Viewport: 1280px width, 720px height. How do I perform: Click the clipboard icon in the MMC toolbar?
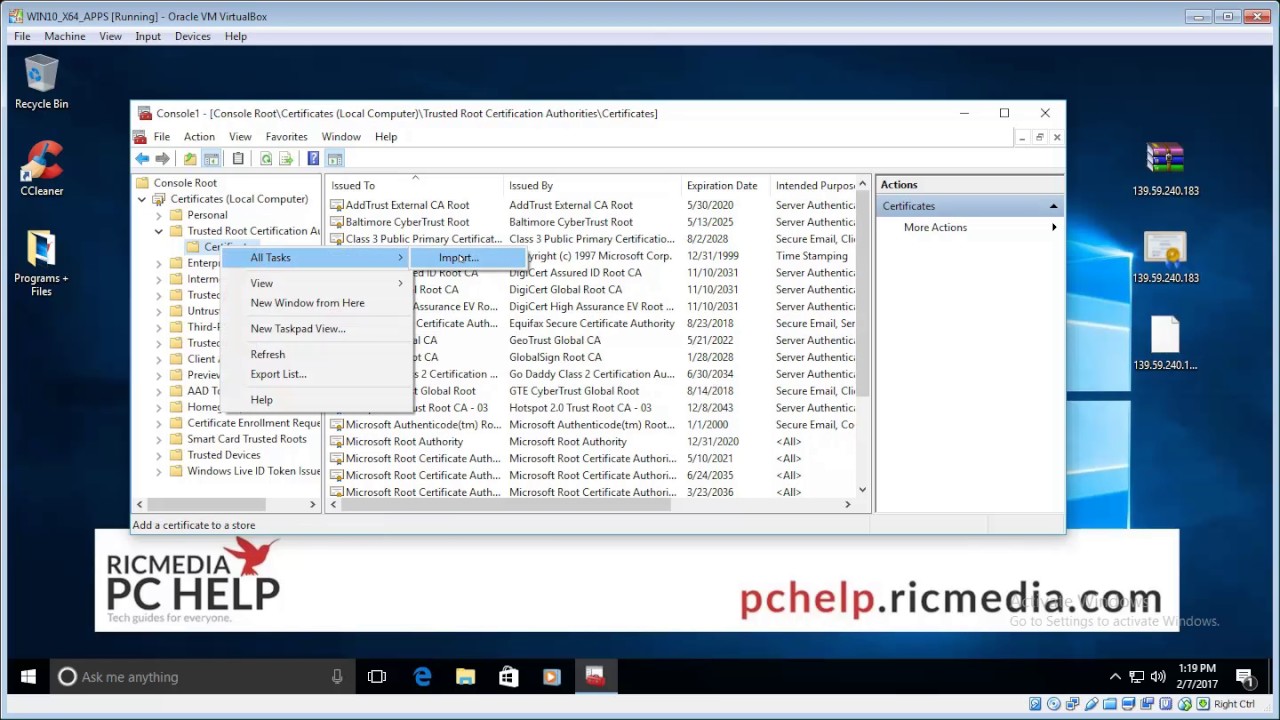coord(238,159)
